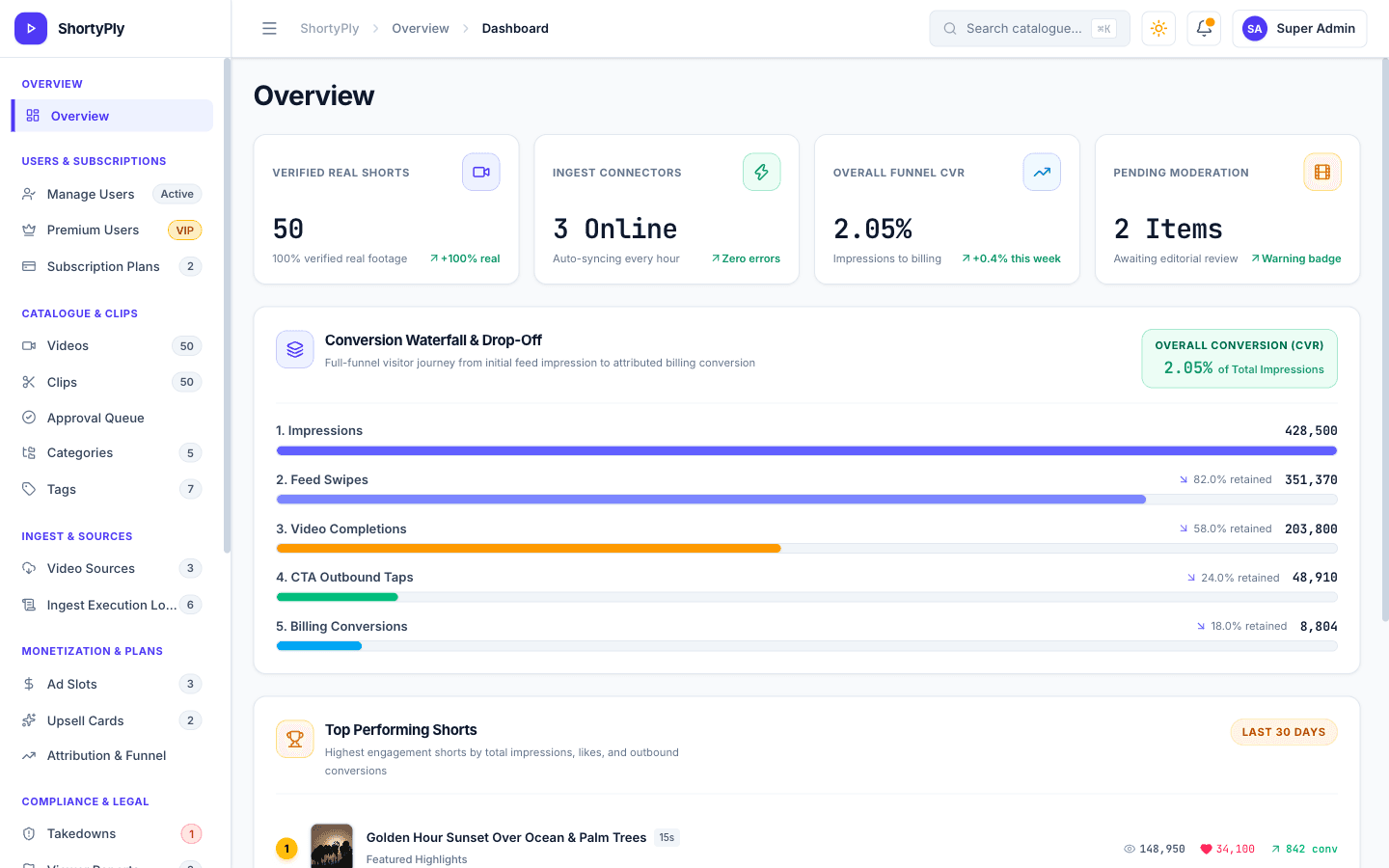Image resolution: width=1389 pixels, height=868 pixels.
Task: Open Manage Users in sidebar
Action: (x=112, y=194)
